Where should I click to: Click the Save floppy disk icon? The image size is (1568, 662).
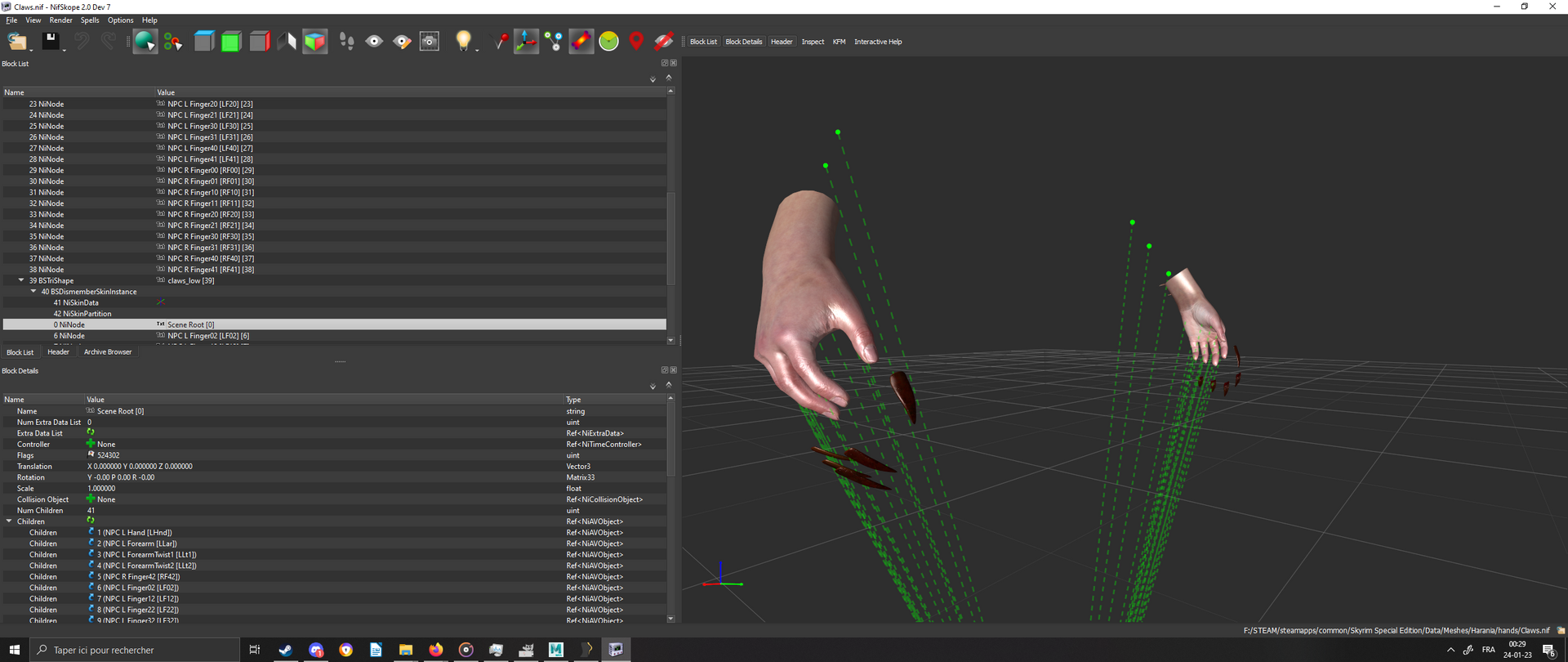51,41
